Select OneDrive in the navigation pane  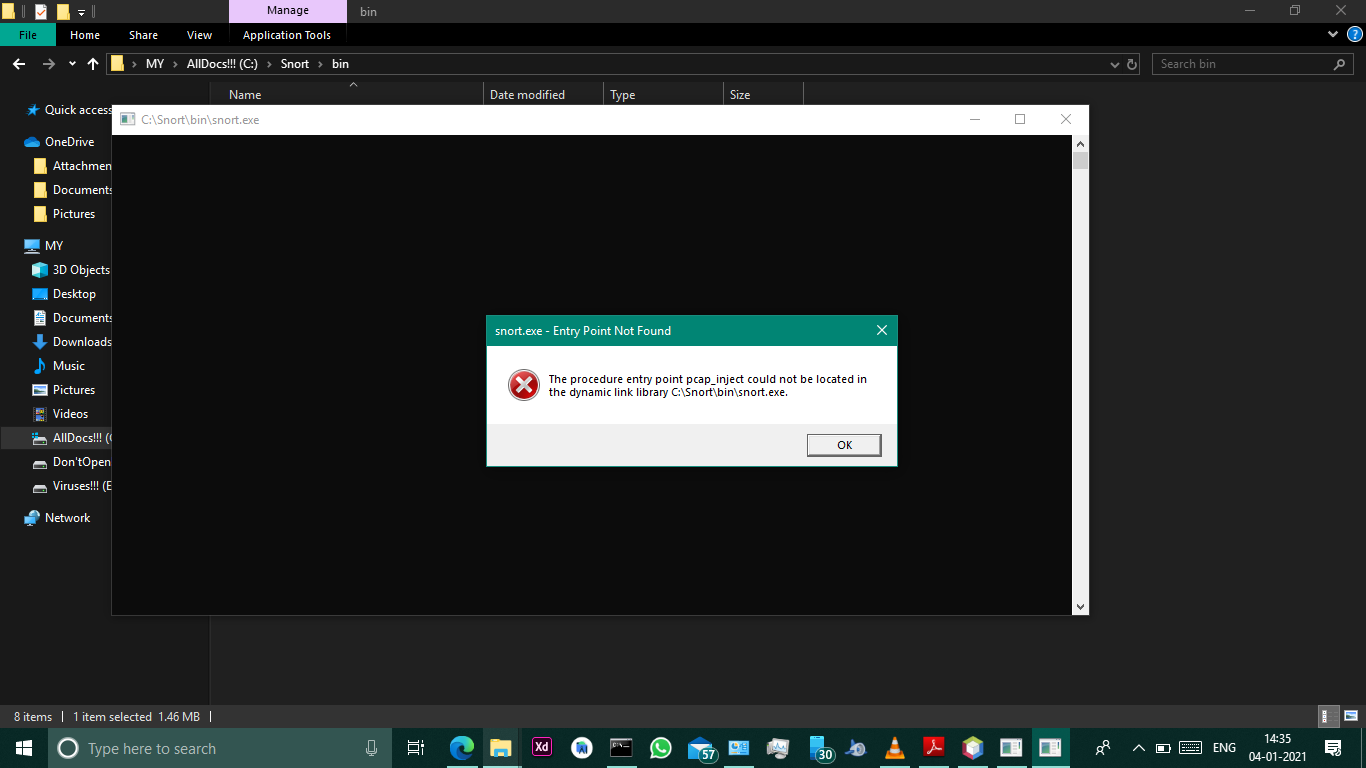click(69, 142)
